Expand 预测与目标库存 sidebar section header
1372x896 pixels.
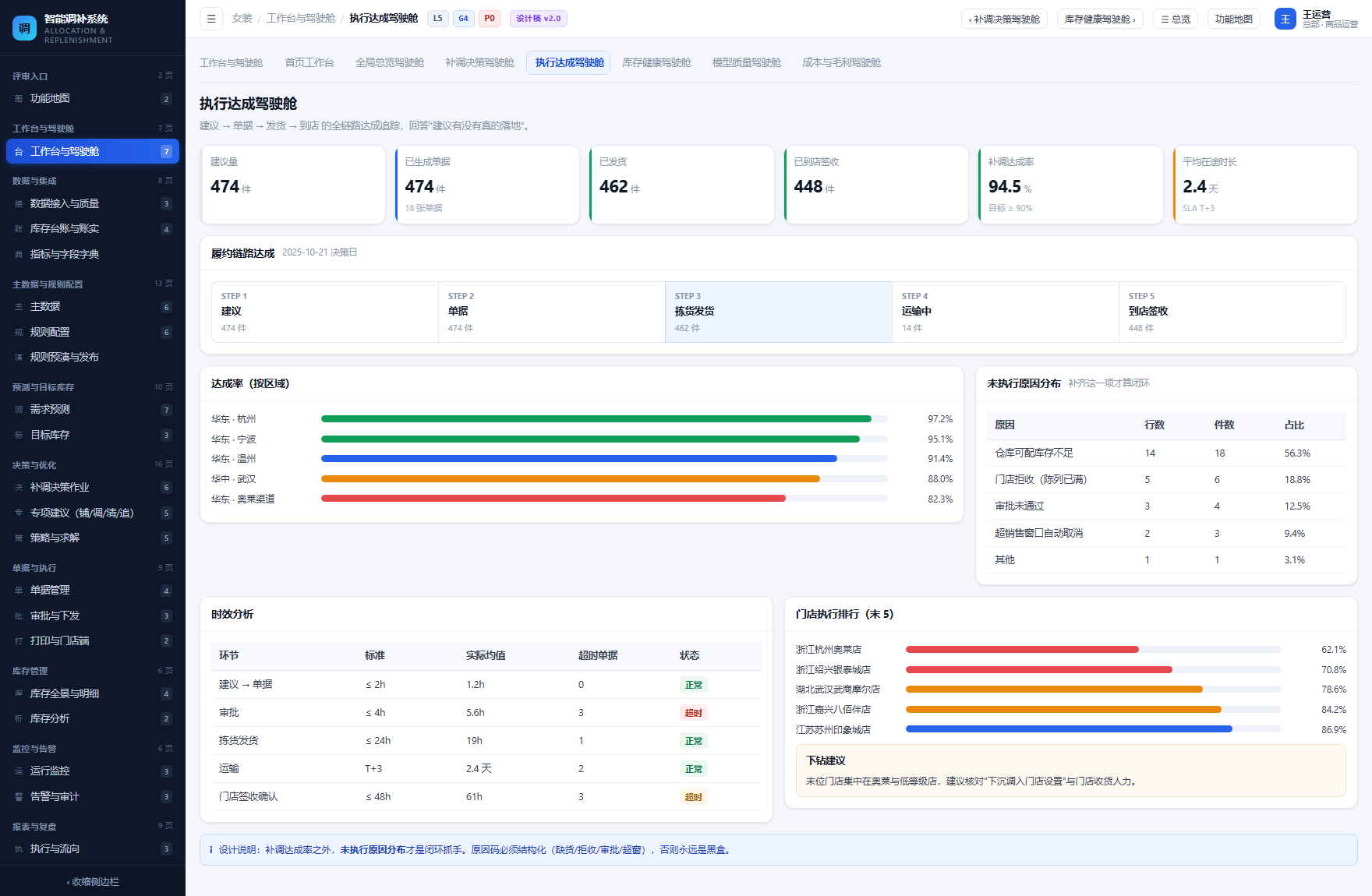pos(93,387)
